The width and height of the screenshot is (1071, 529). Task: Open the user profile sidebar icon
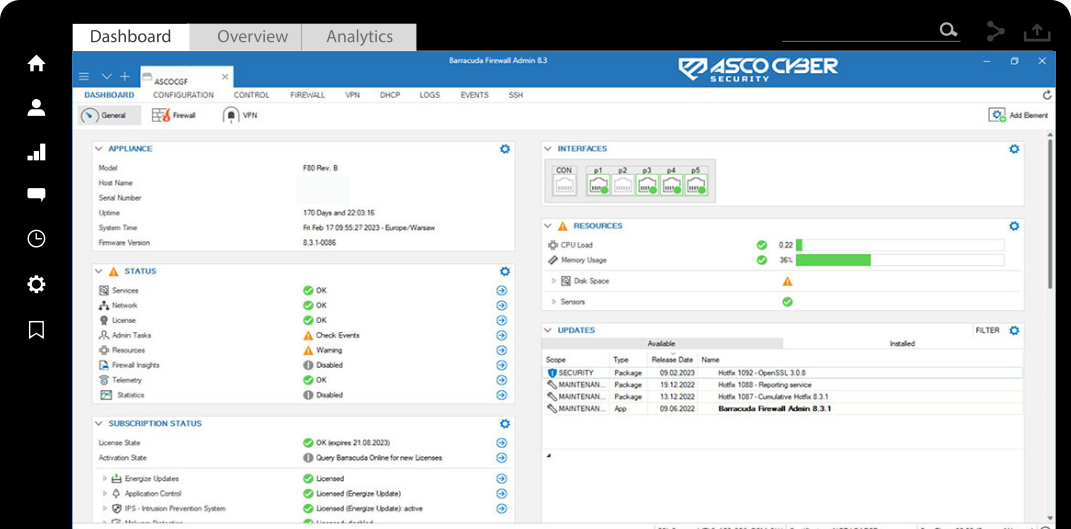36,107
